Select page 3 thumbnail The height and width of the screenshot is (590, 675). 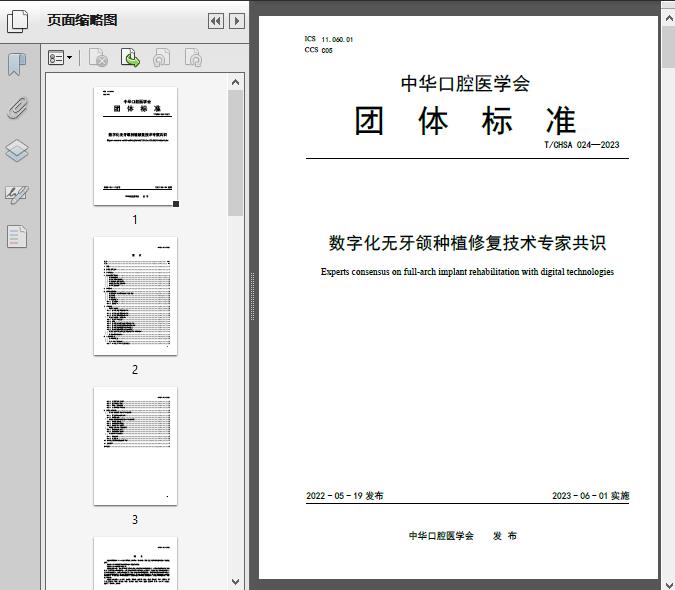point(135,446)
